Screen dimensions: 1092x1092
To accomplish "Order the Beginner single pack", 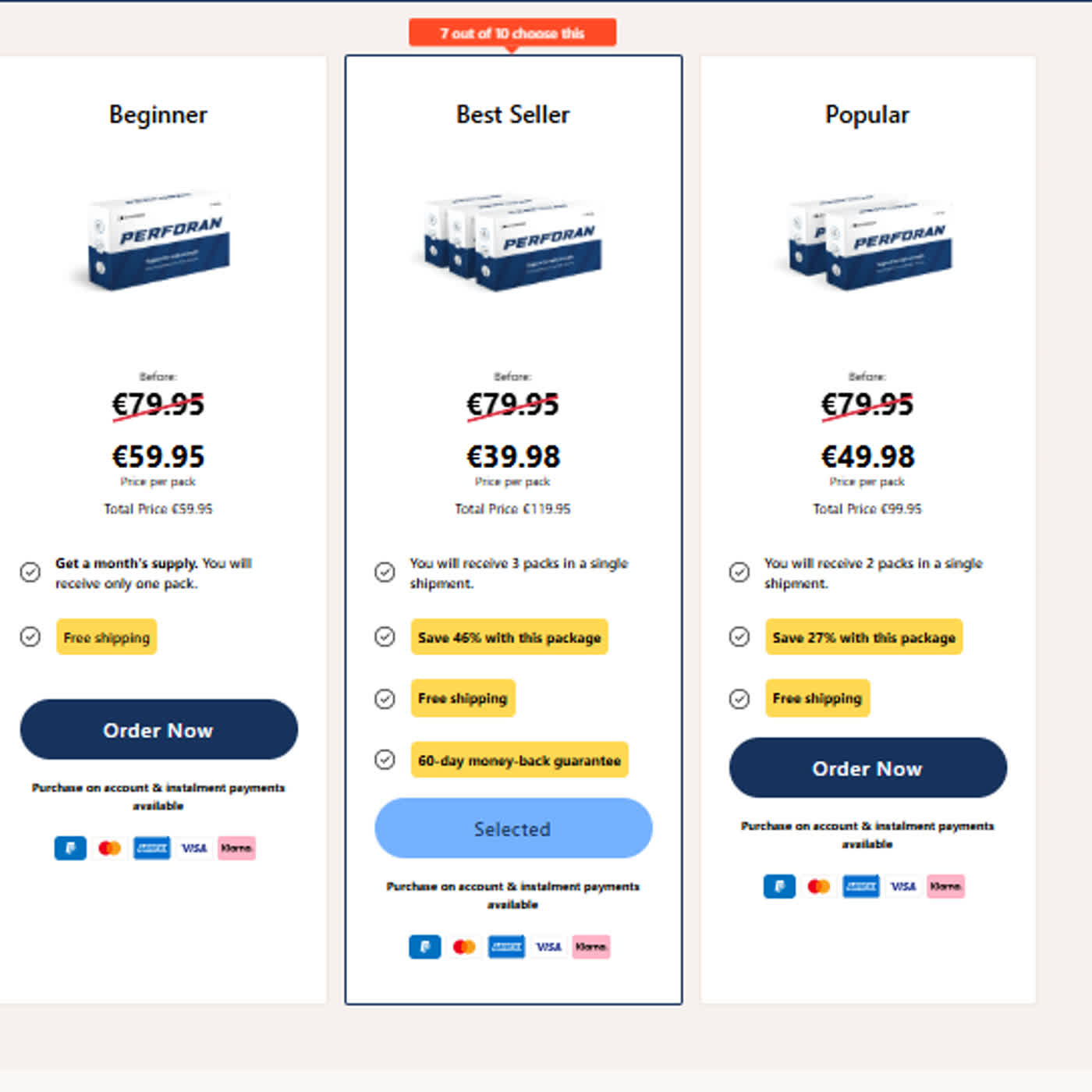I will click(x=158, y=730).
